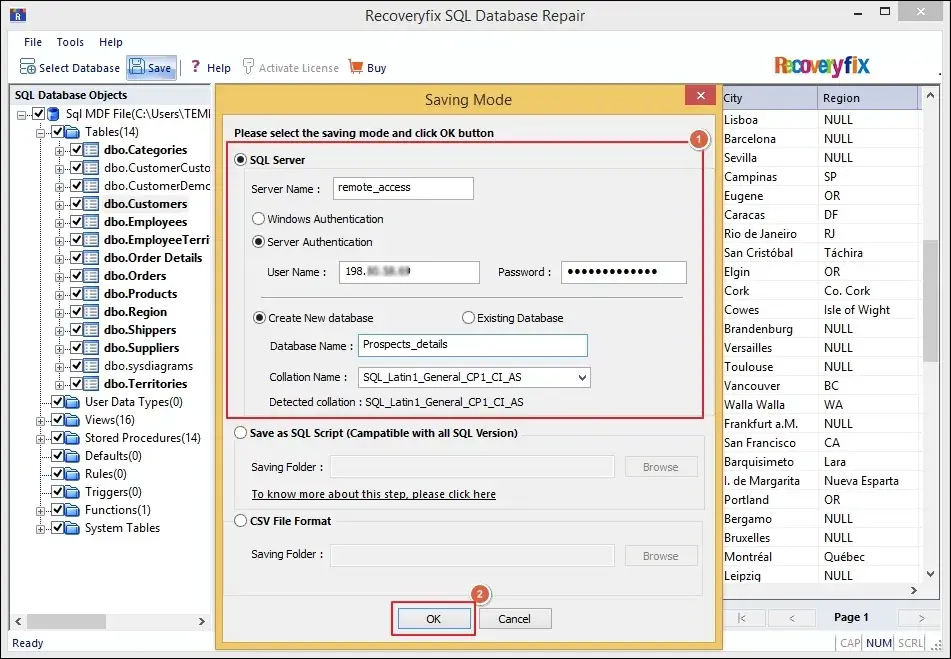Click the dbo.Employees table icon

click(91, 222)
